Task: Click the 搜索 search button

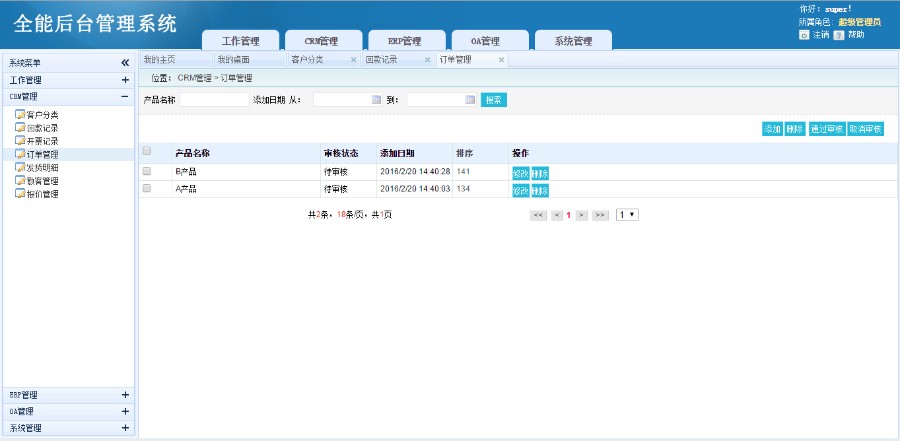Action: [494, 100]
